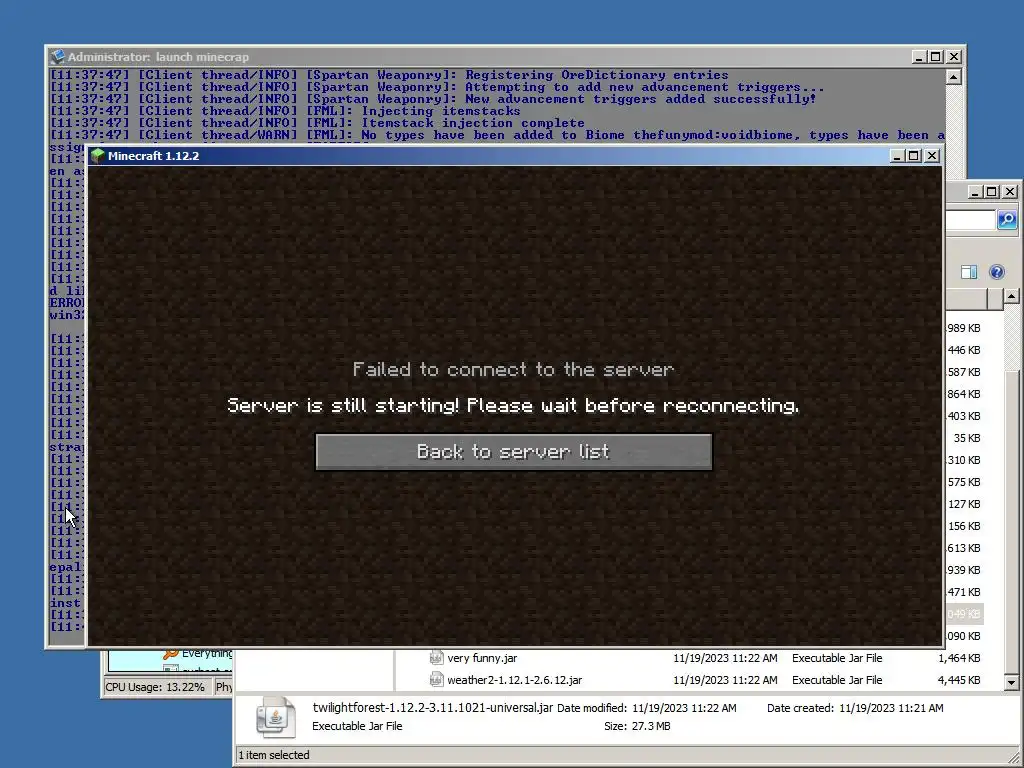Click the Server is still starting message
The width and height of the screenshot is (1024, 768).
[x=513, y=406]
